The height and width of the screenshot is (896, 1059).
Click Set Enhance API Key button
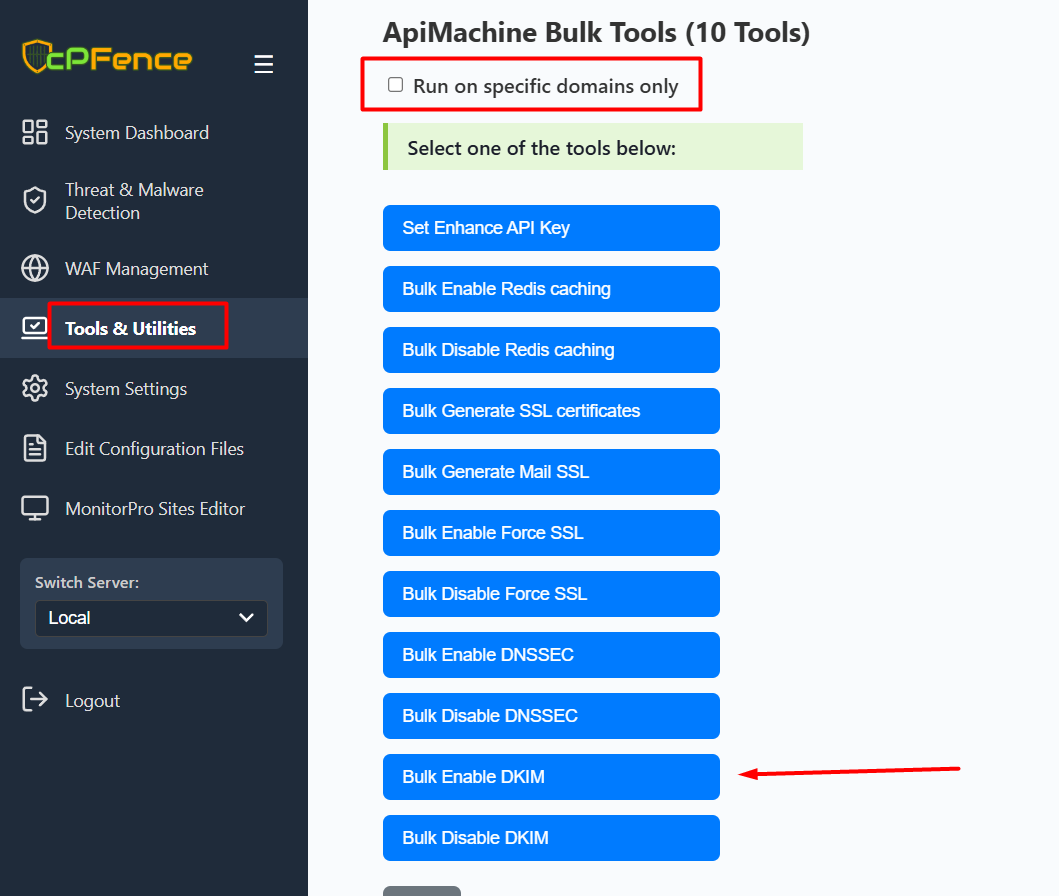tap(551, 228)
